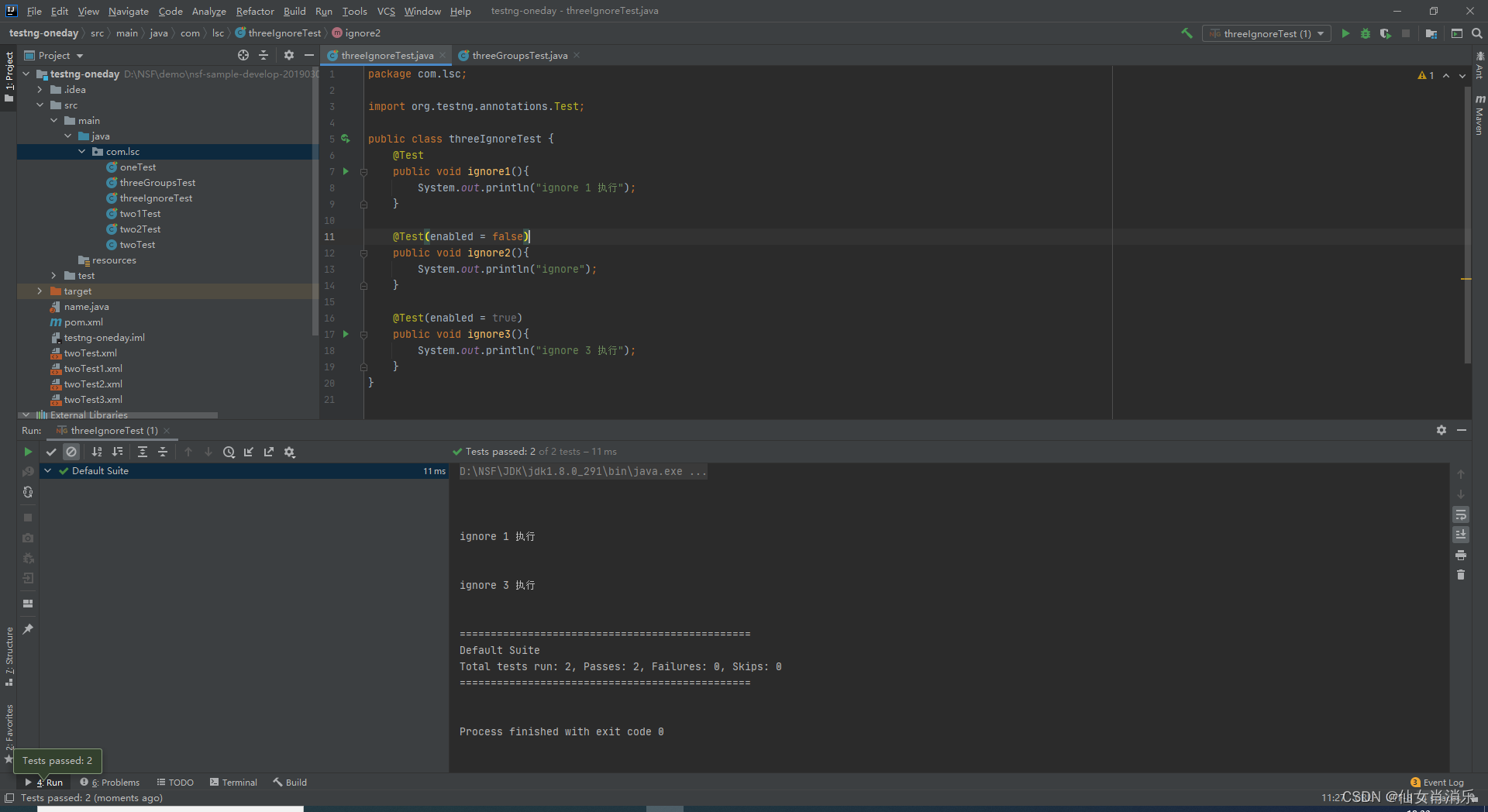Image resolution: width=1488 pixels, height=812 pixels.
Task: Sort test results by duration
Action: 117,452
